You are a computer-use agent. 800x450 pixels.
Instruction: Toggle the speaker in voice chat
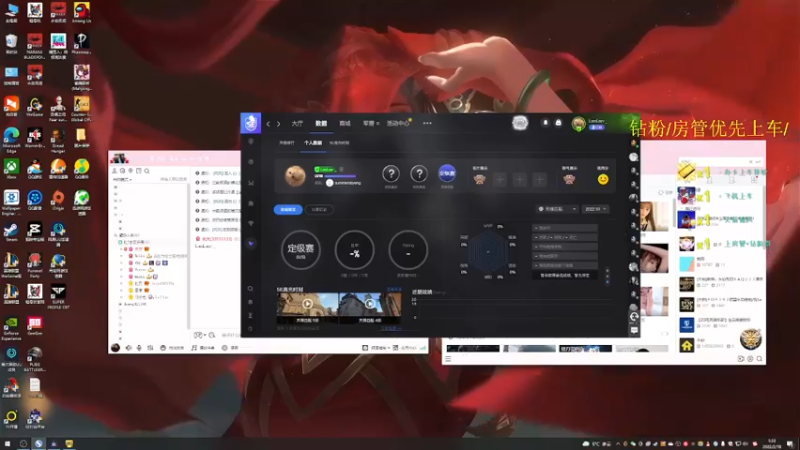(128, 348)
